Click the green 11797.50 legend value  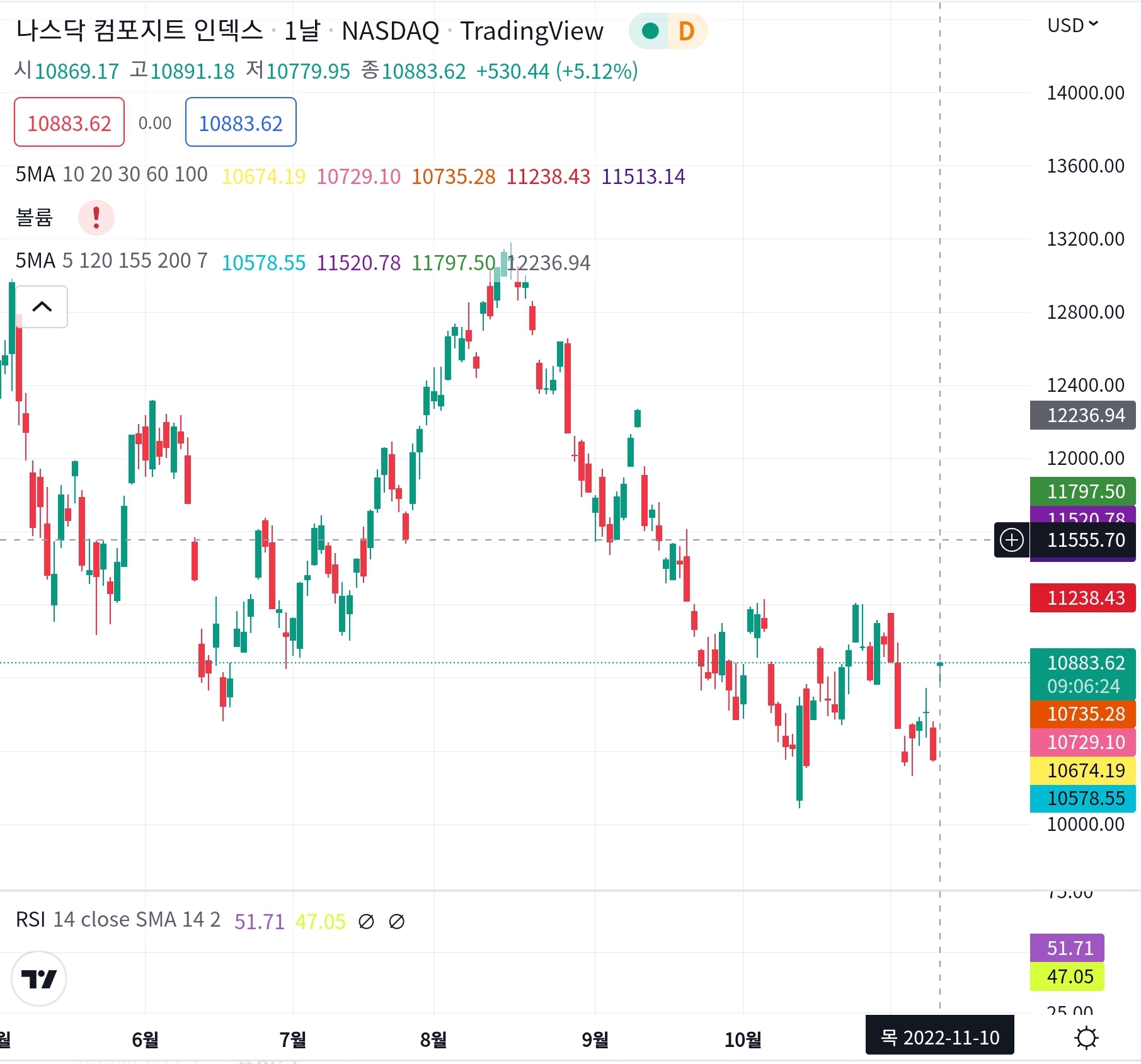(454, 263)
